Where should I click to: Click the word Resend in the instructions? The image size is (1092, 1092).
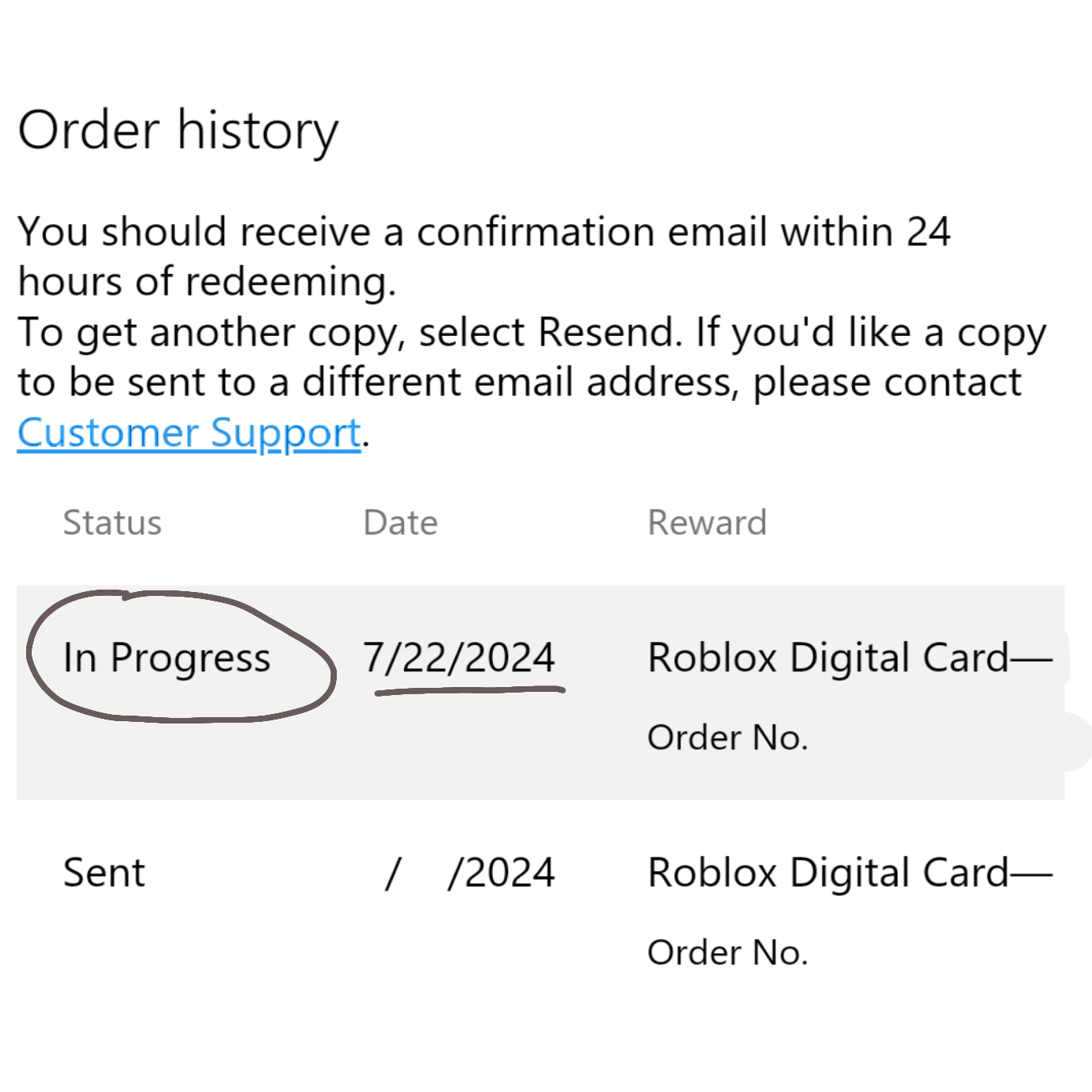608,332
